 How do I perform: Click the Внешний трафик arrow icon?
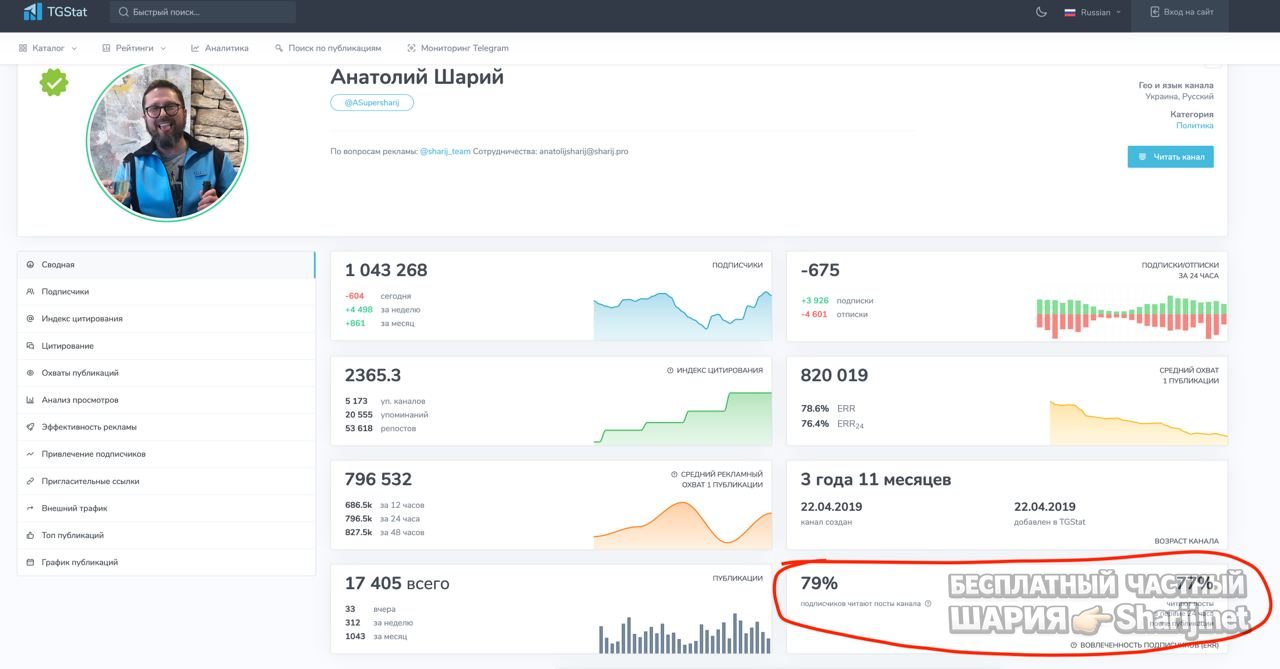click(x=30, y=508)
